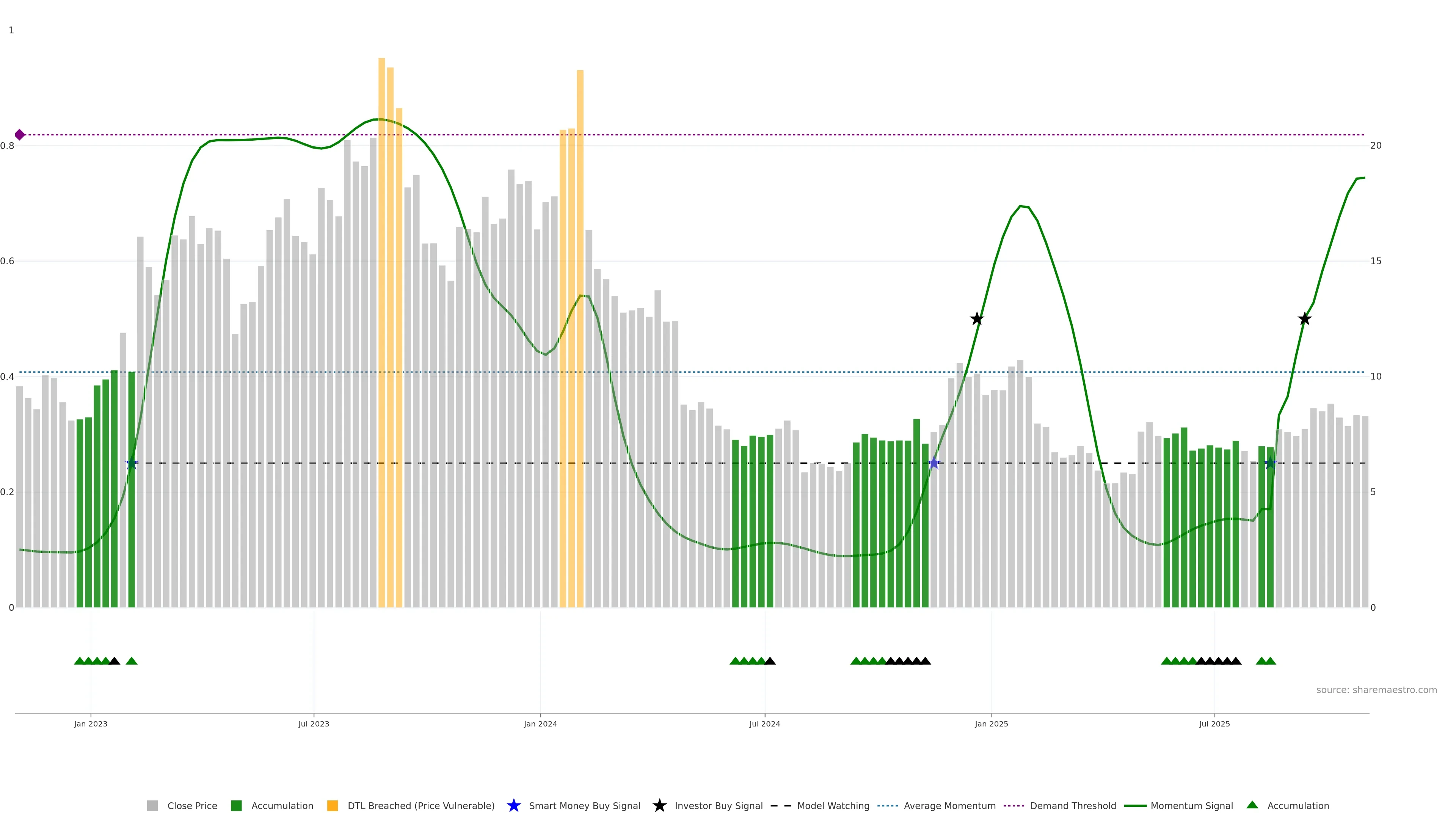Click the purple Demand Threshold diamond marker

(20, 135)
